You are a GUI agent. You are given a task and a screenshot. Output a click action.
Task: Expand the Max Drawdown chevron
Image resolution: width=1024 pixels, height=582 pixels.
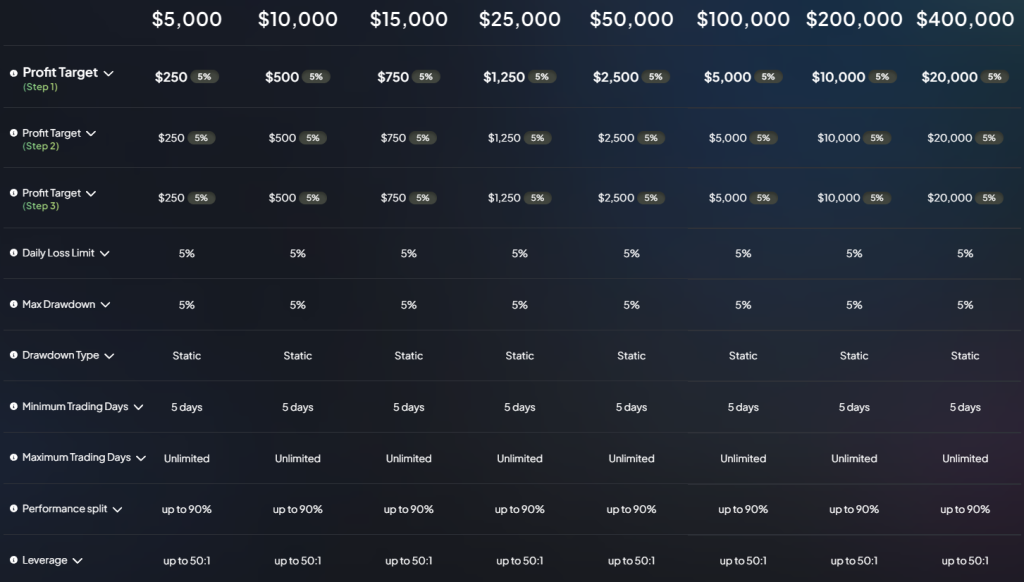(106, 305)
